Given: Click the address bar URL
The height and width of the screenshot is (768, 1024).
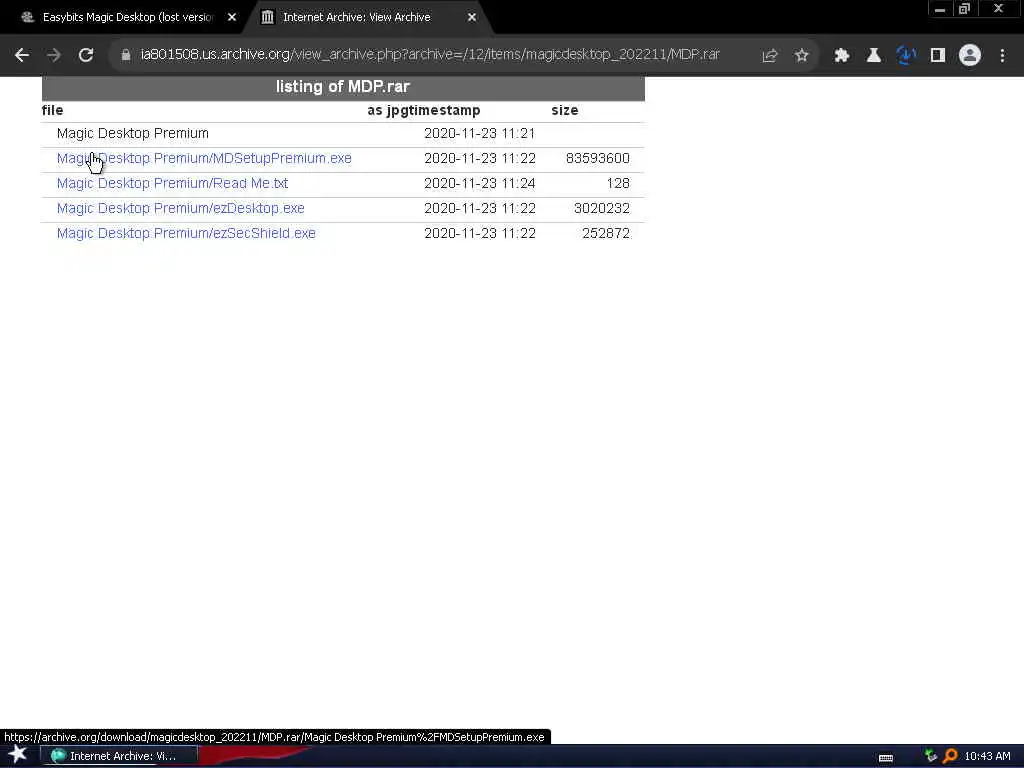Looking at the screenshot, I should tap(430, 55).
